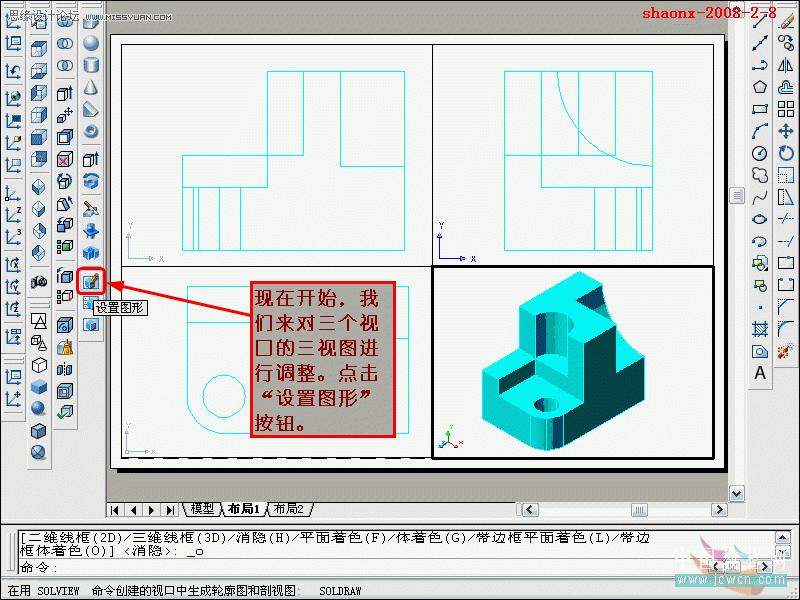
Task: Select the Mirror modify tool
Action: [786, 65]
